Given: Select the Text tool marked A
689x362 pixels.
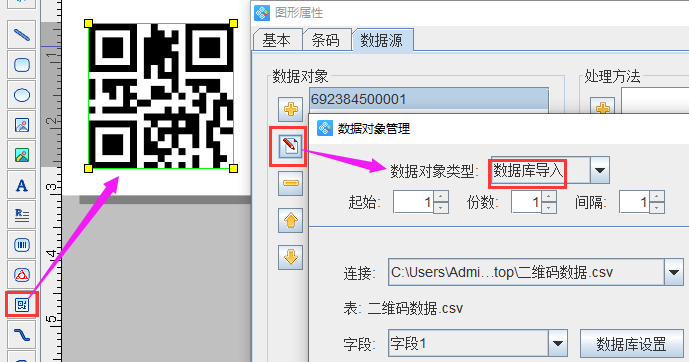Looking at the screenshot, I should (22, 185).
